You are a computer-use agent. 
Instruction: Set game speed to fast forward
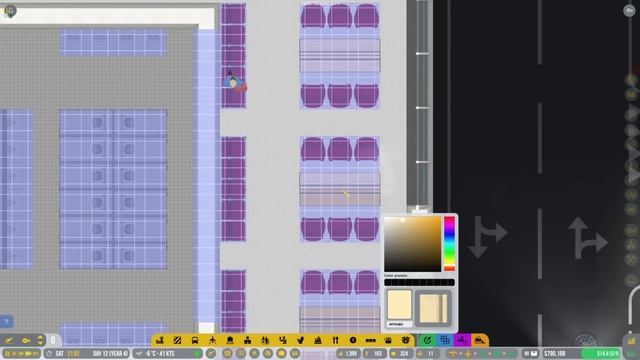[22, 353]
